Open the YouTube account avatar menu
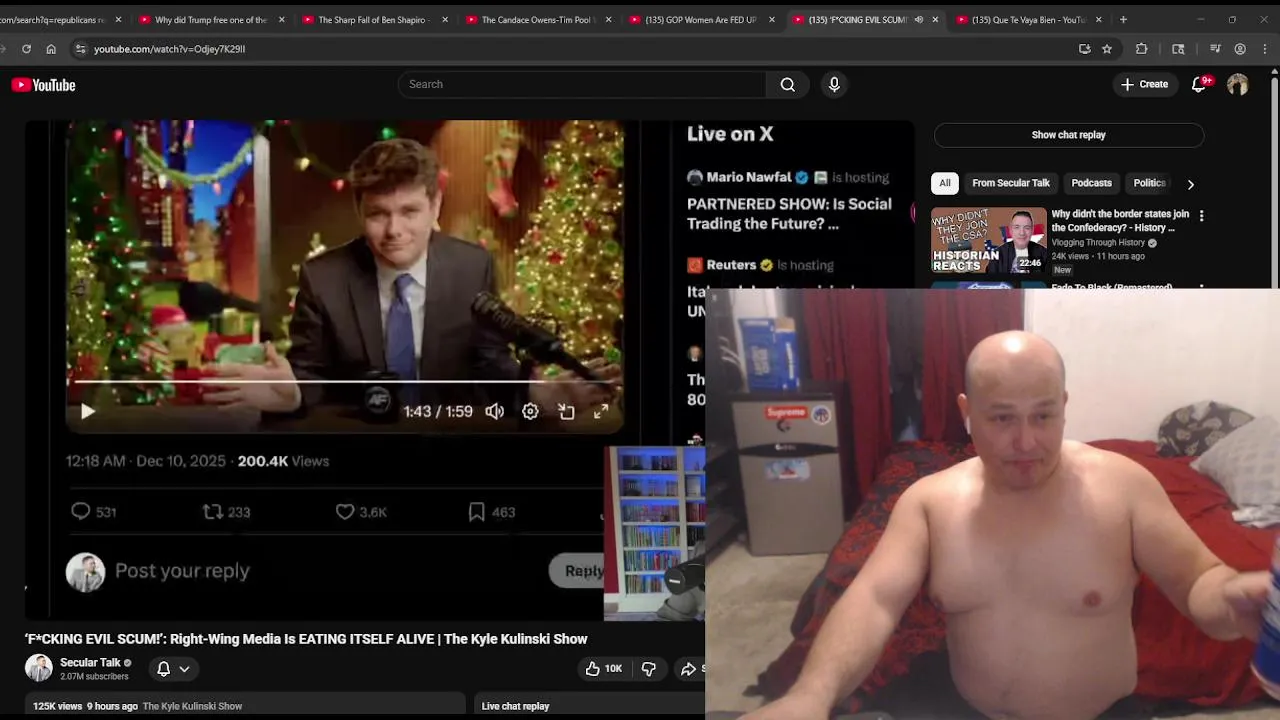The height and width of the screenshot is (720, 1280). tap(1238, 85)
